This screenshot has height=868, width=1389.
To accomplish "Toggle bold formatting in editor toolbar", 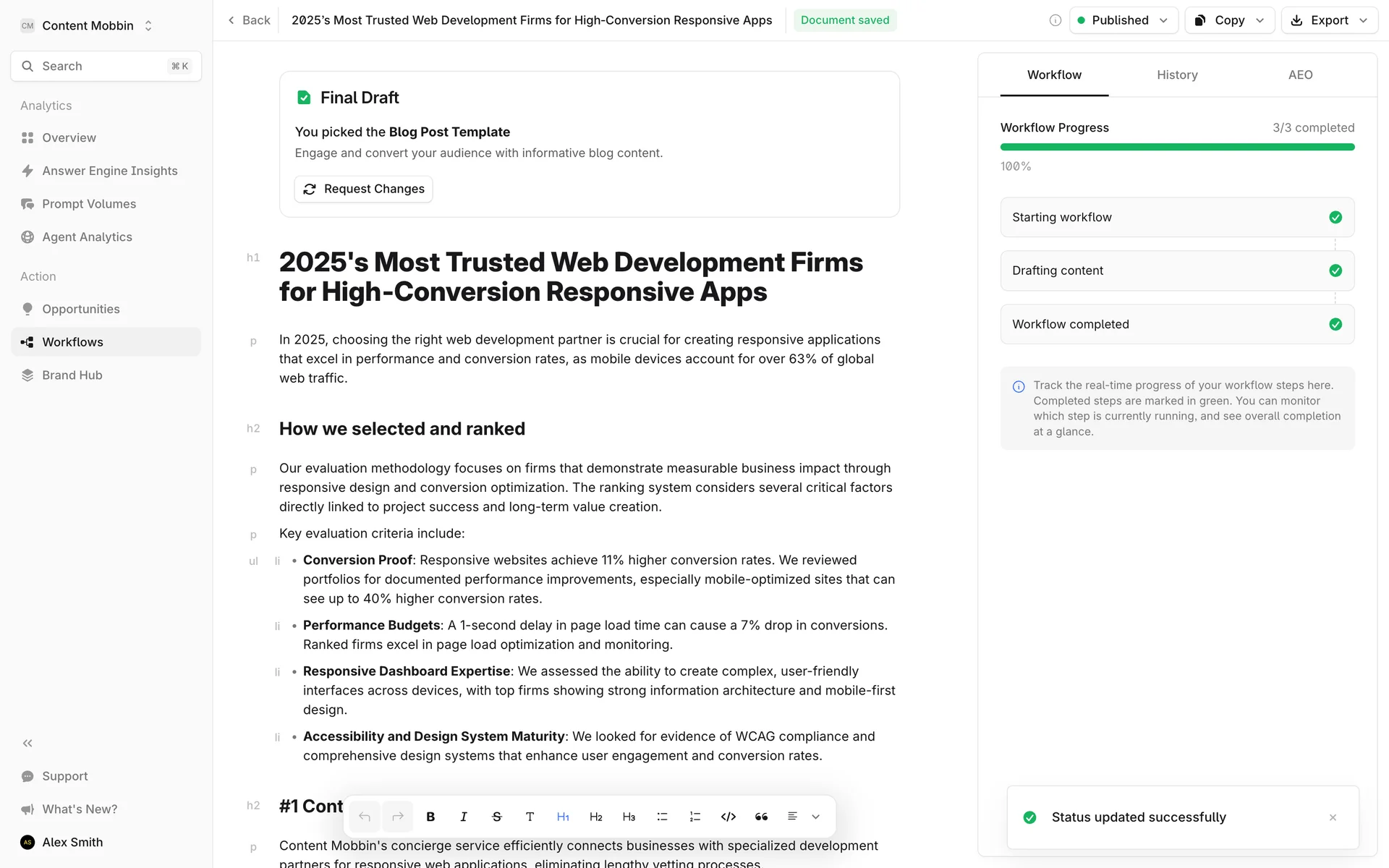I will click(x=430, y=817).
